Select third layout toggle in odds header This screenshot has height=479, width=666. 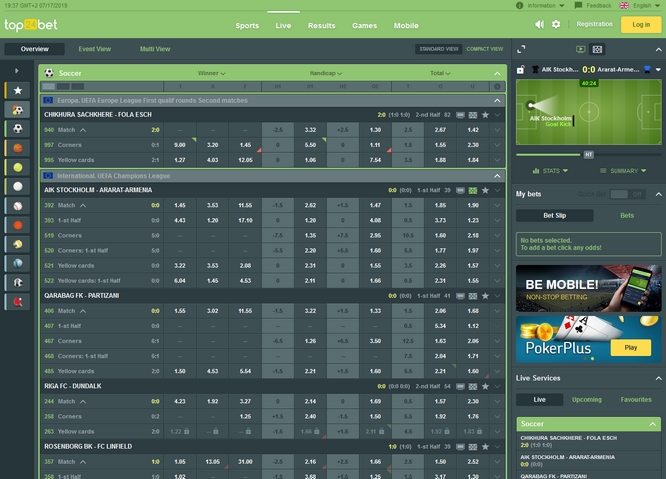(77, 87)
